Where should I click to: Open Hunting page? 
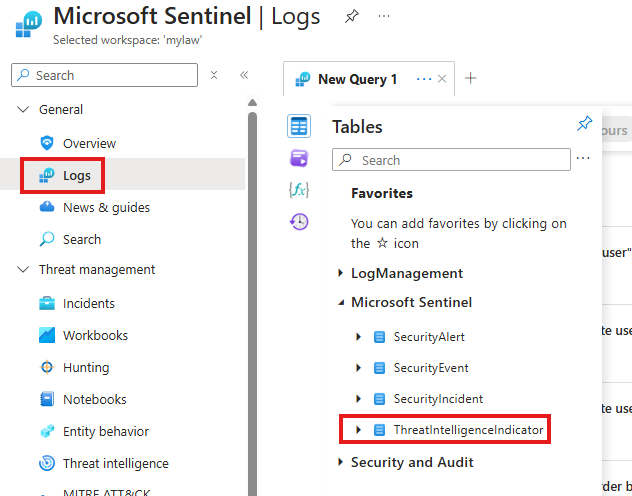pyautogui.click(x=86, y=367)
